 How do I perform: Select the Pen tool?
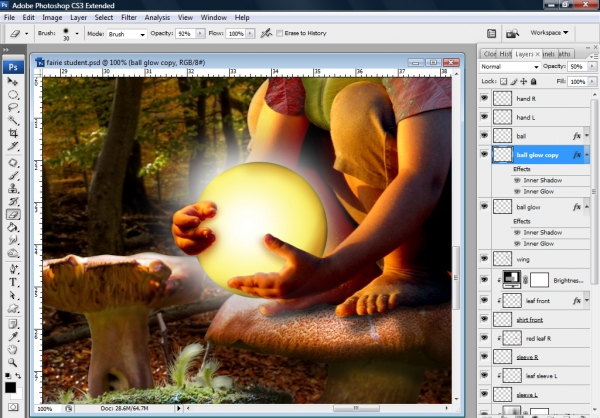pos(13,269)
